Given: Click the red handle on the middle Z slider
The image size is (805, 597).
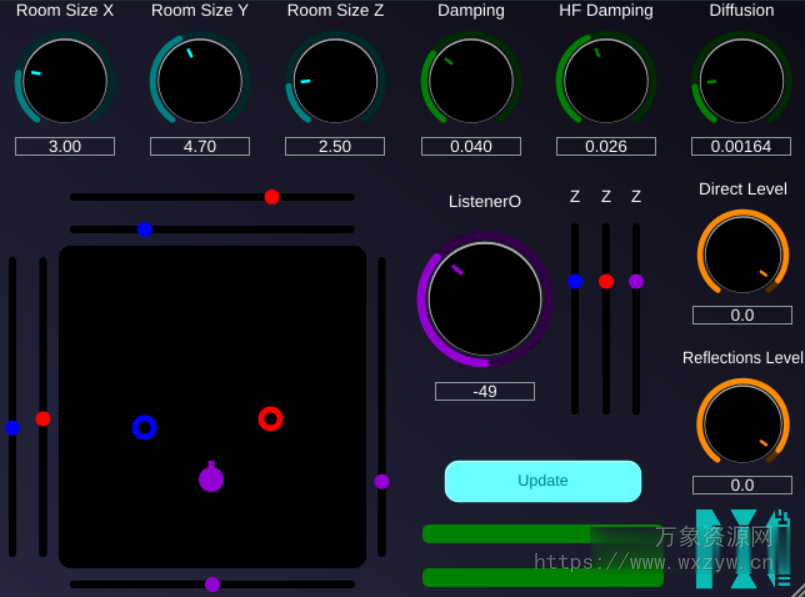Looking at the screenshot, I should [x=605, y=281].
